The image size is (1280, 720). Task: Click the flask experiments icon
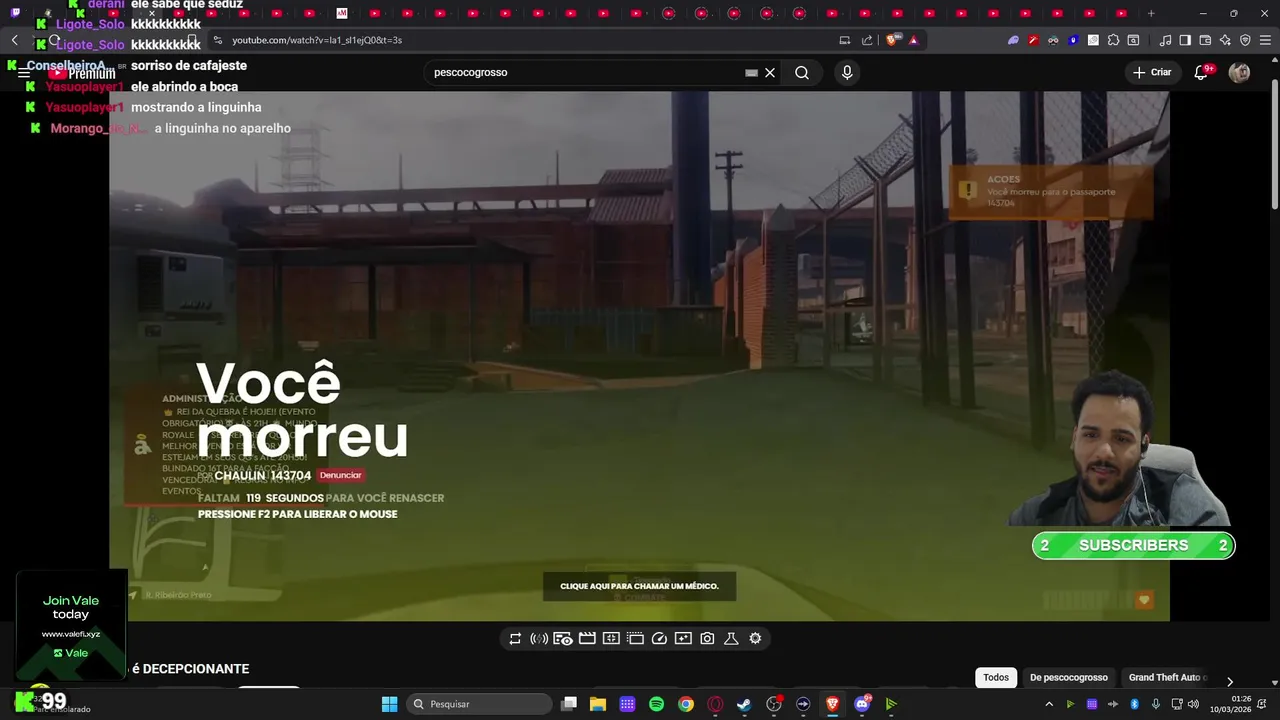pos(731,638)
